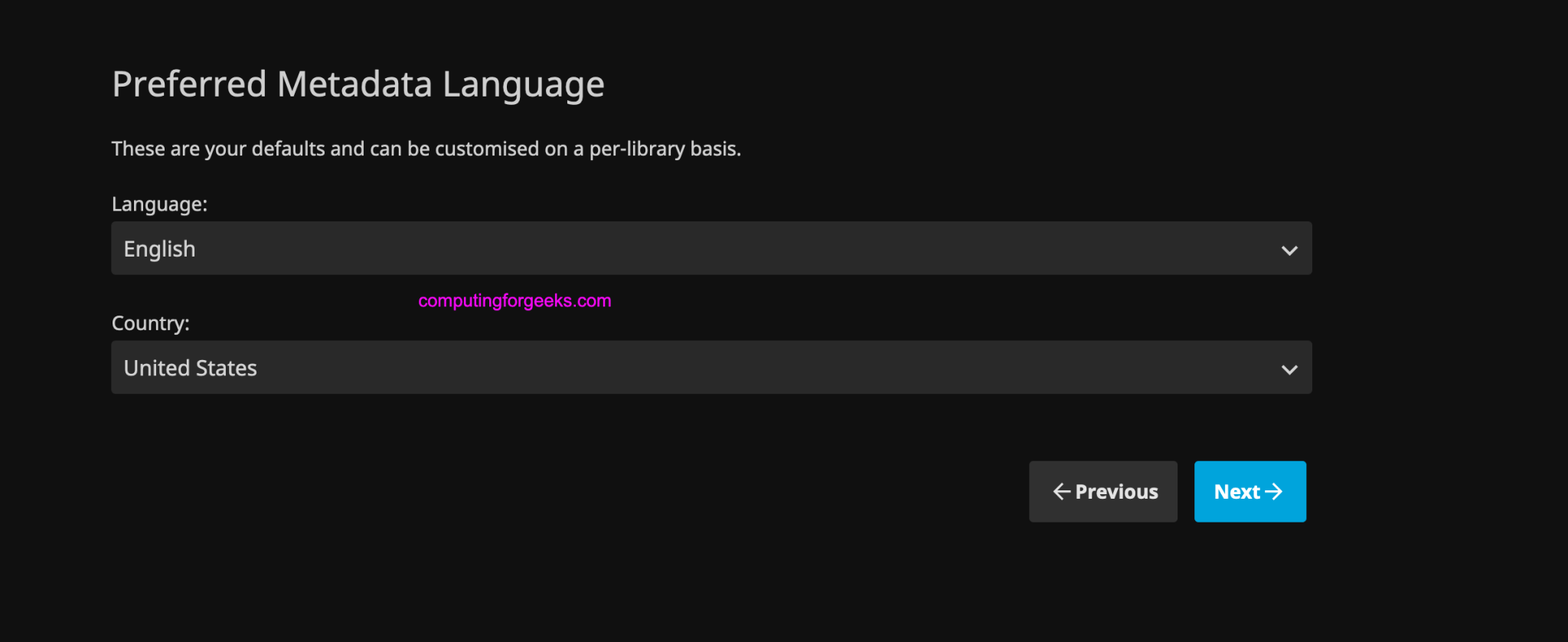
Task: Open the Country dropdown
Action: (710, 368)
